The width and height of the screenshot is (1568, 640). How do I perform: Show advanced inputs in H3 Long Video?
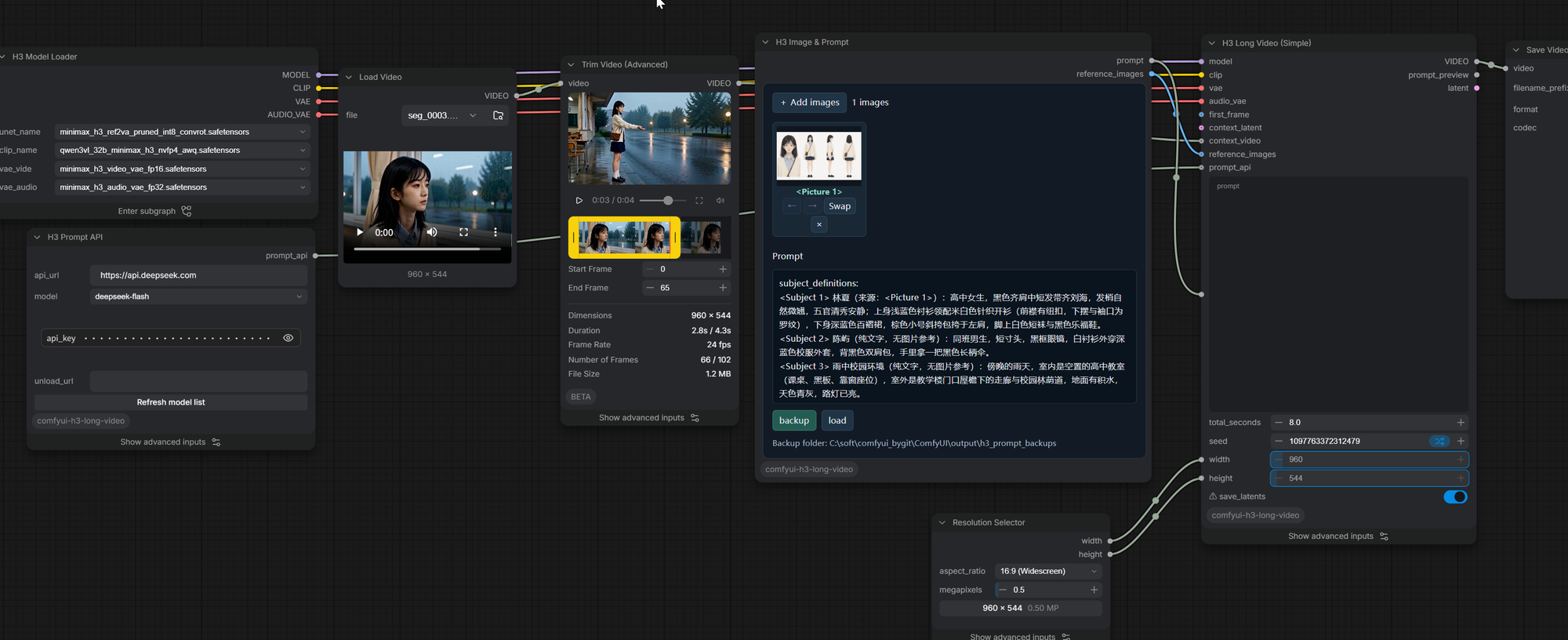pos(1338,536)
